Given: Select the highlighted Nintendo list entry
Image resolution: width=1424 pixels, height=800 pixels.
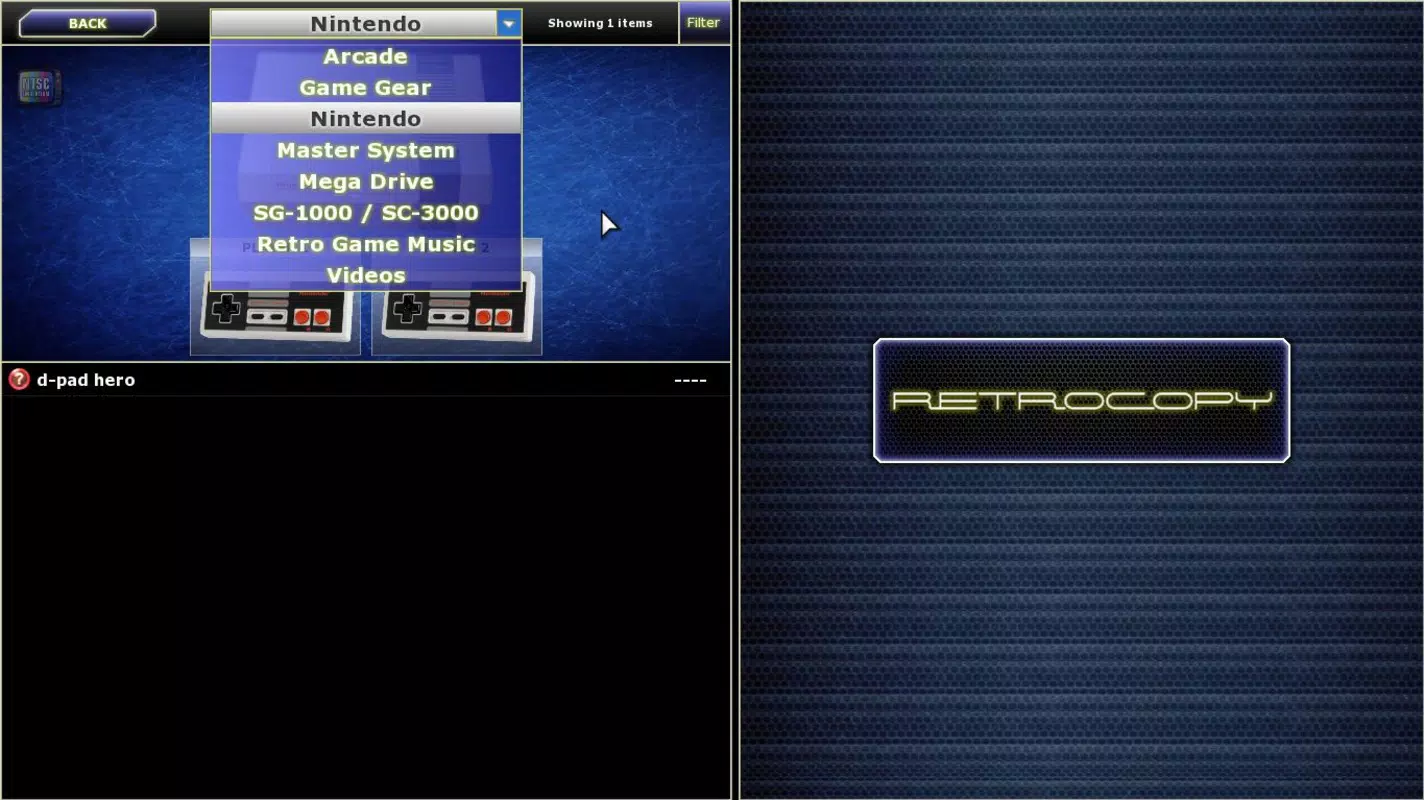Looking at the screenshot, I should (366, 118).
